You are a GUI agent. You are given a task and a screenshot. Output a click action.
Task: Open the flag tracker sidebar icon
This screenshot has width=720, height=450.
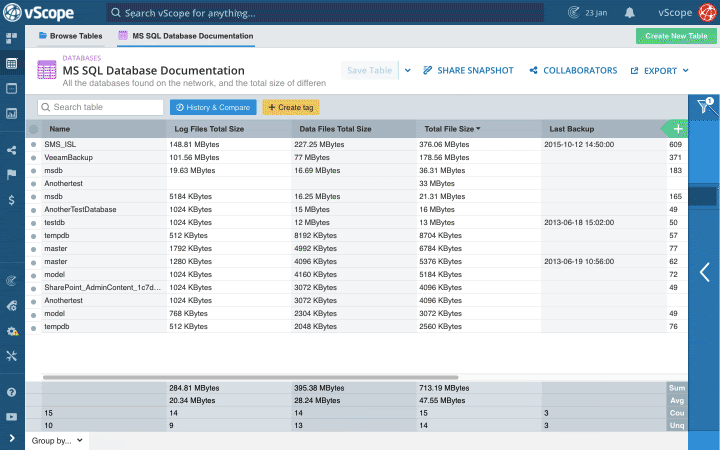click(x=11, y=174)
